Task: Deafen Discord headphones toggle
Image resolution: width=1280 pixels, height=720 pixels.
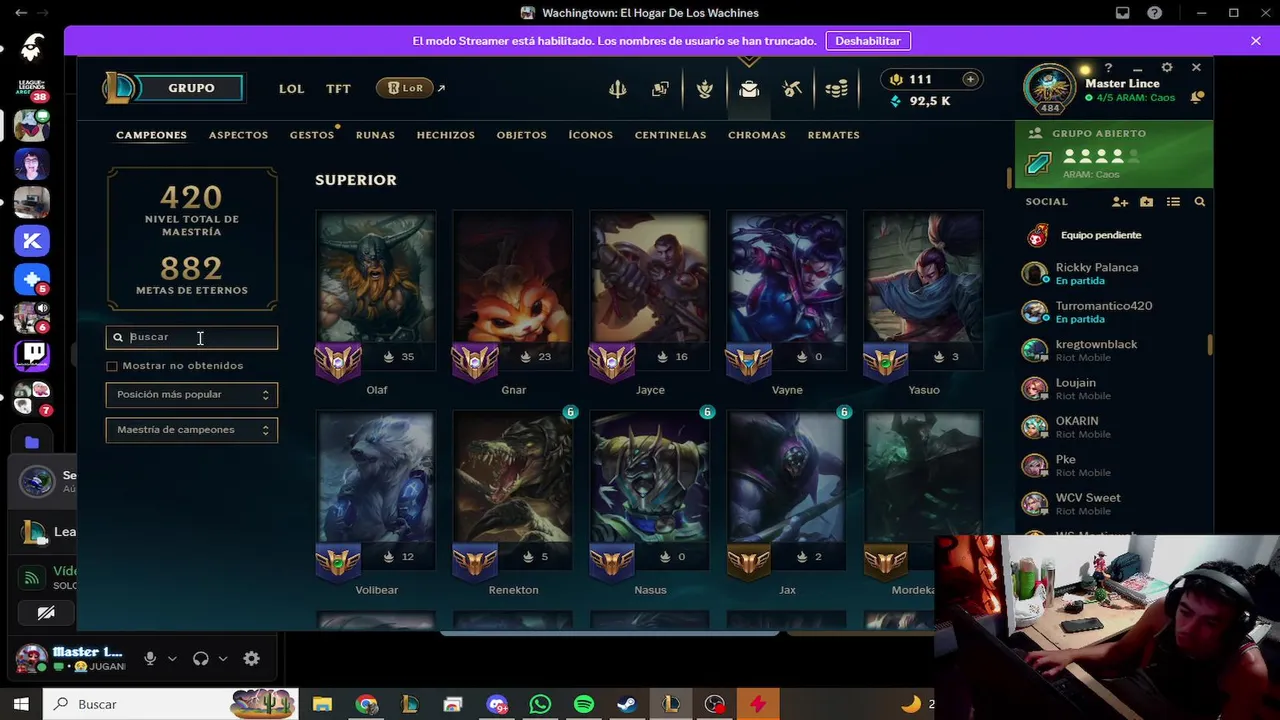Action: tap(201, 659)
